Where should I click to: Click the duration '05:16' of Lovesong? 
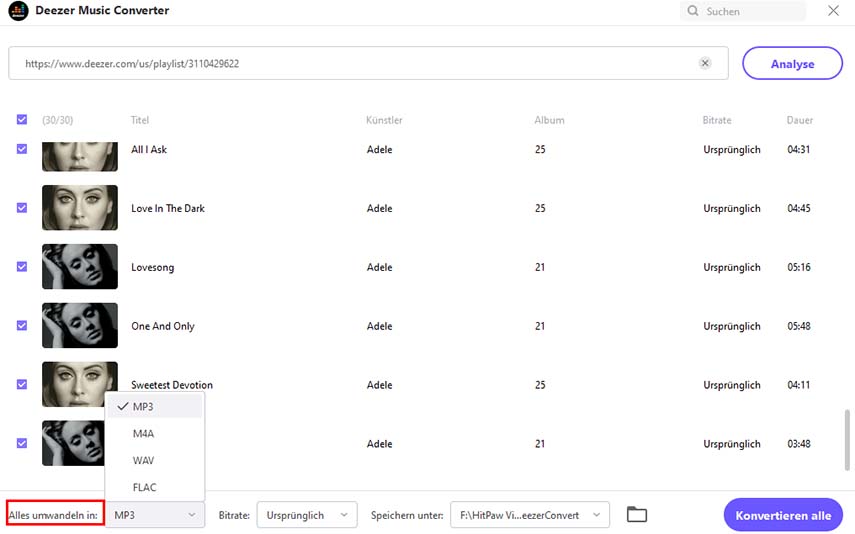[799, 267]
